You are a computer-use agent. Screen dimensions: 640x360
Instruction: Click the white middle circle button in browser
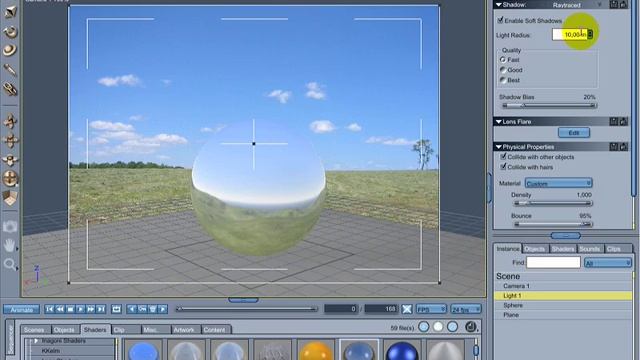[438, 327]
